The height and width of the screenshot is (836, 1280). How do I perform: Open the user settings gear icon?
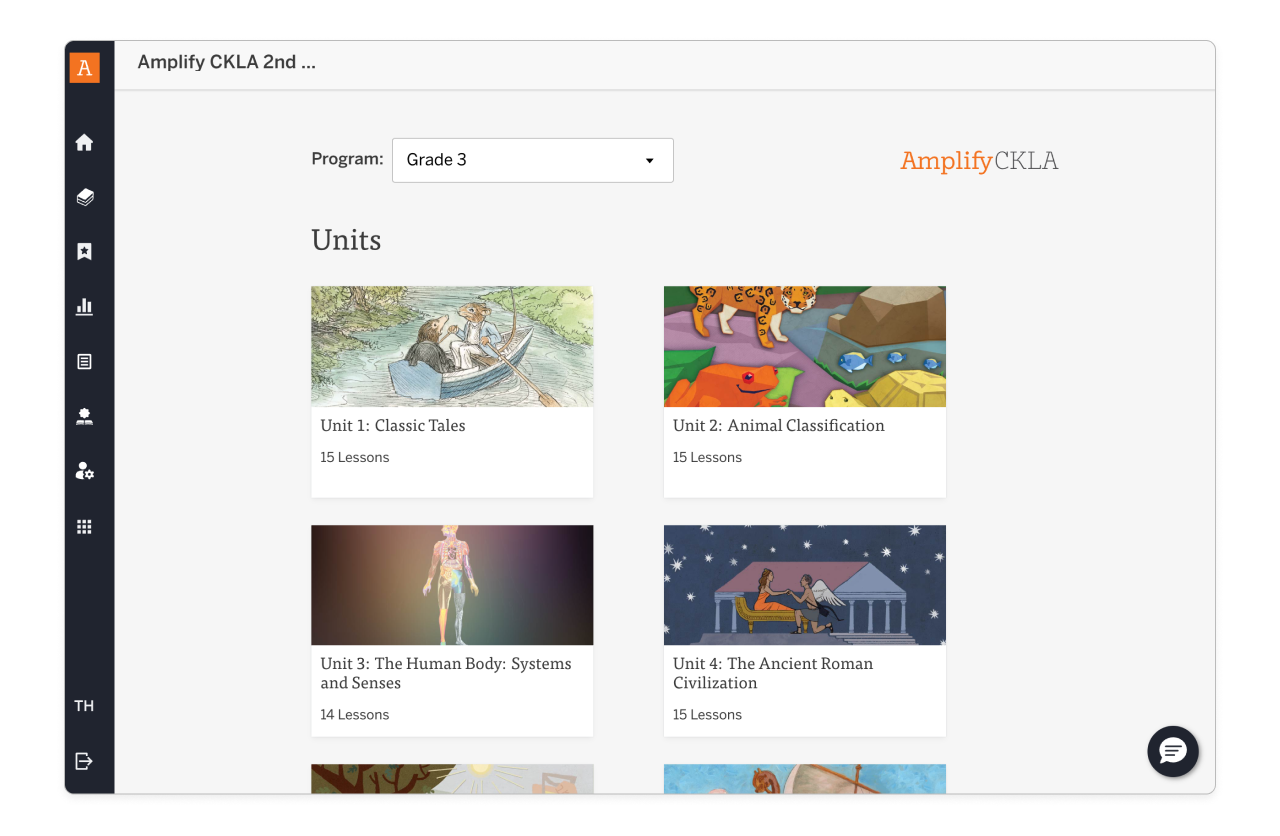(x=84, y=471)
